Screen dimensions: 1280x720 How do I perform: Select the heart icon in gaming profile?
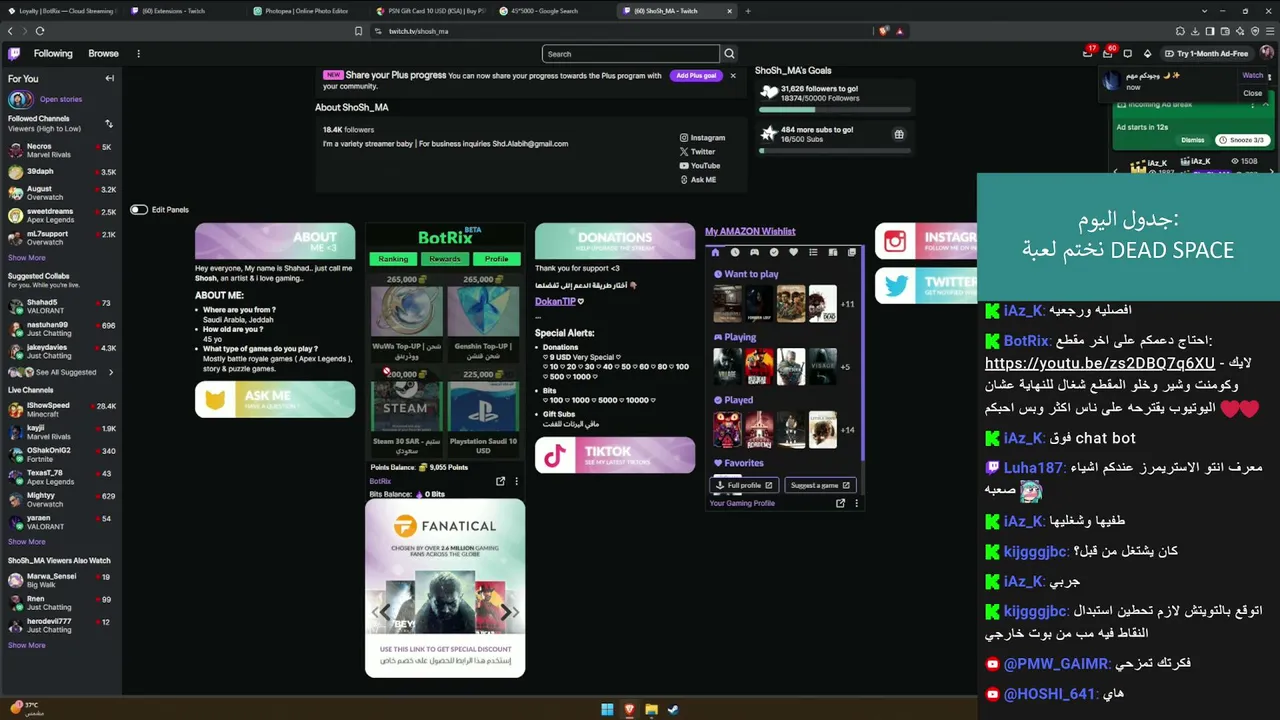tap(794, 252)
